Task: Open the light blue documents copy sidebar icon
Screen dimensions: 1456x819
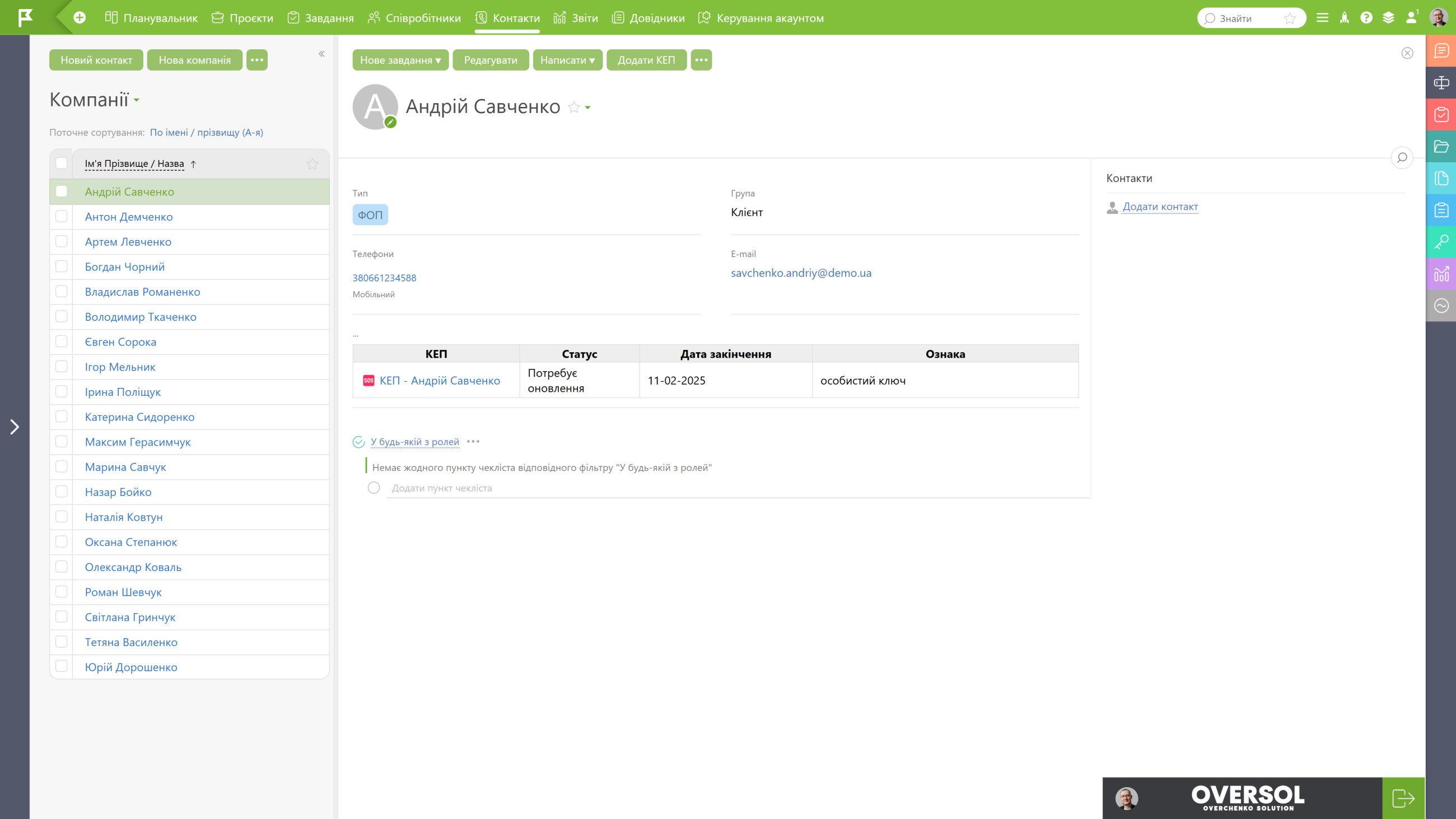Action: pyautogui.click(x=1441, y=178)
